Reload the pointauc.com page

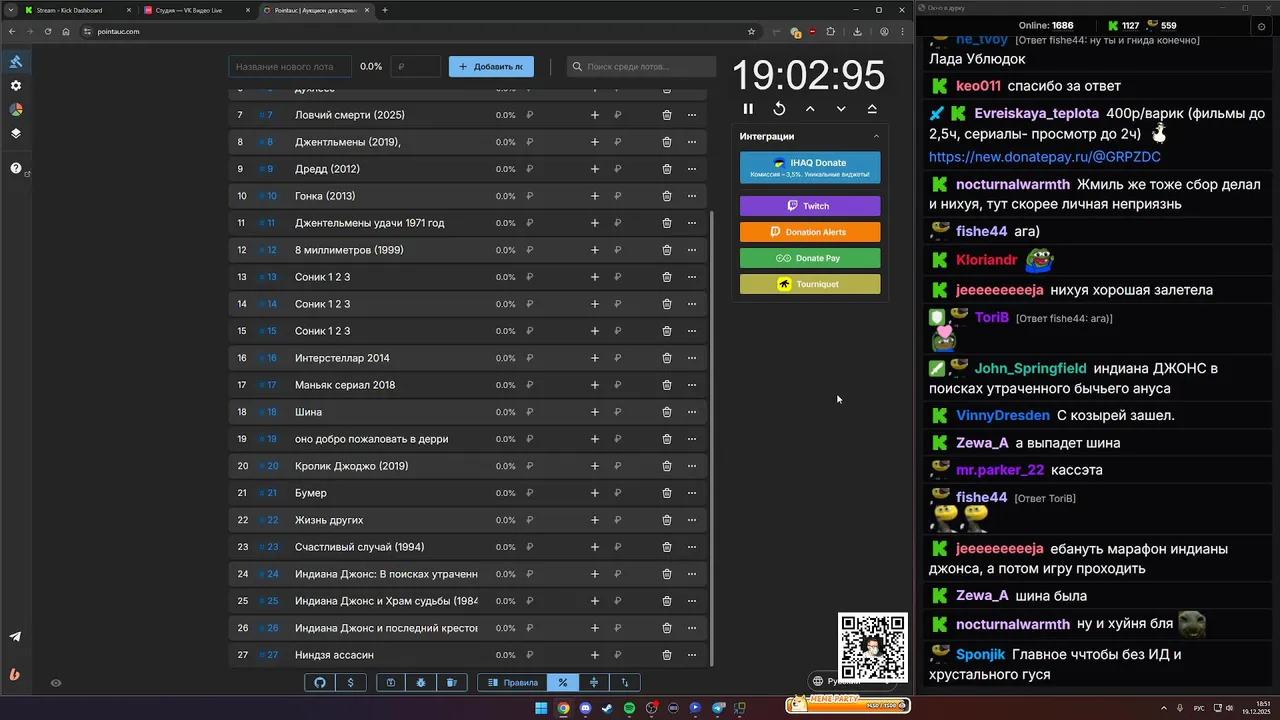coord(48,31)
